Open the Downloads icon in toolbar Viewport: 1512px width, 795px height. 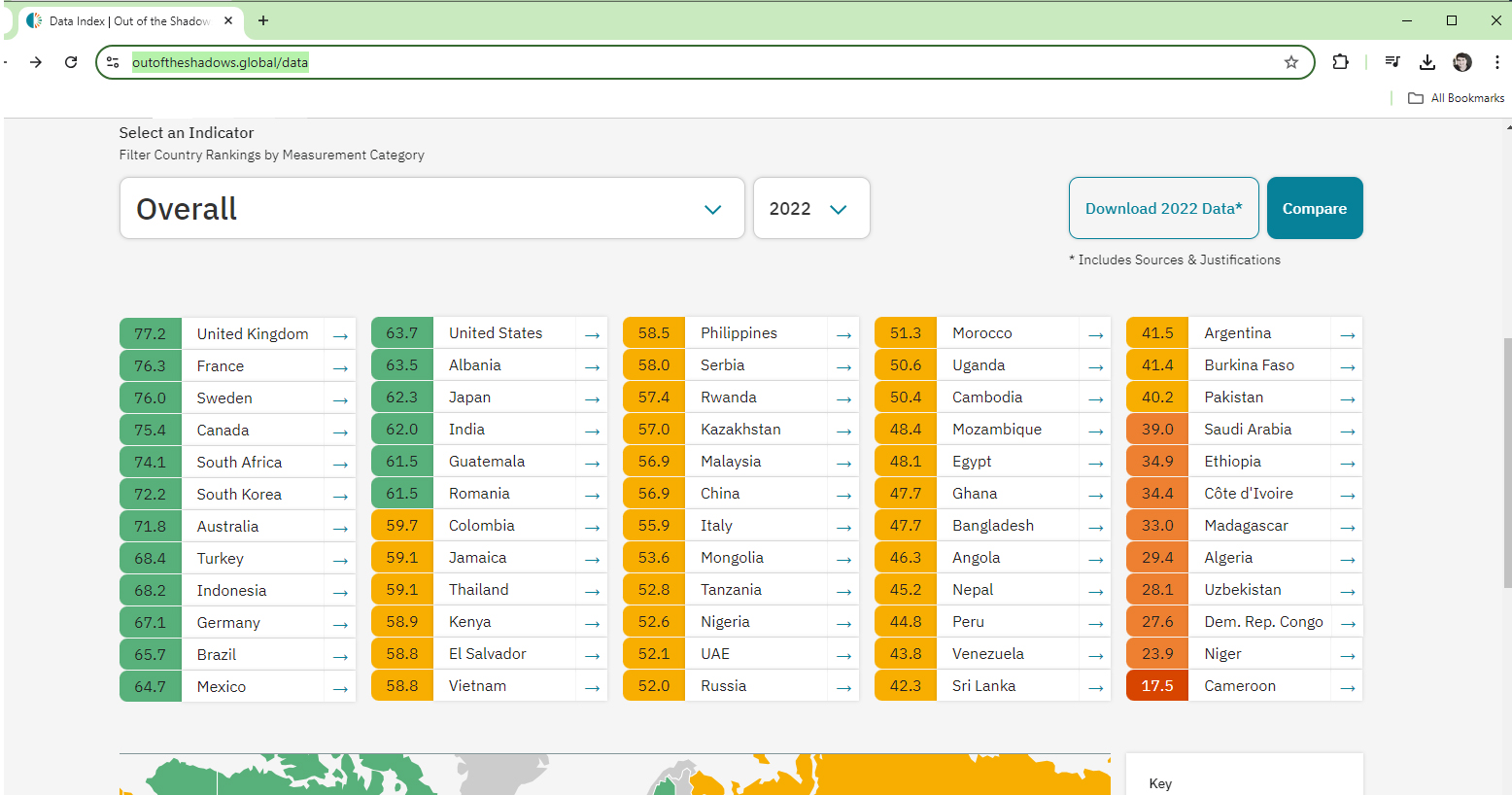point(1426,62)
